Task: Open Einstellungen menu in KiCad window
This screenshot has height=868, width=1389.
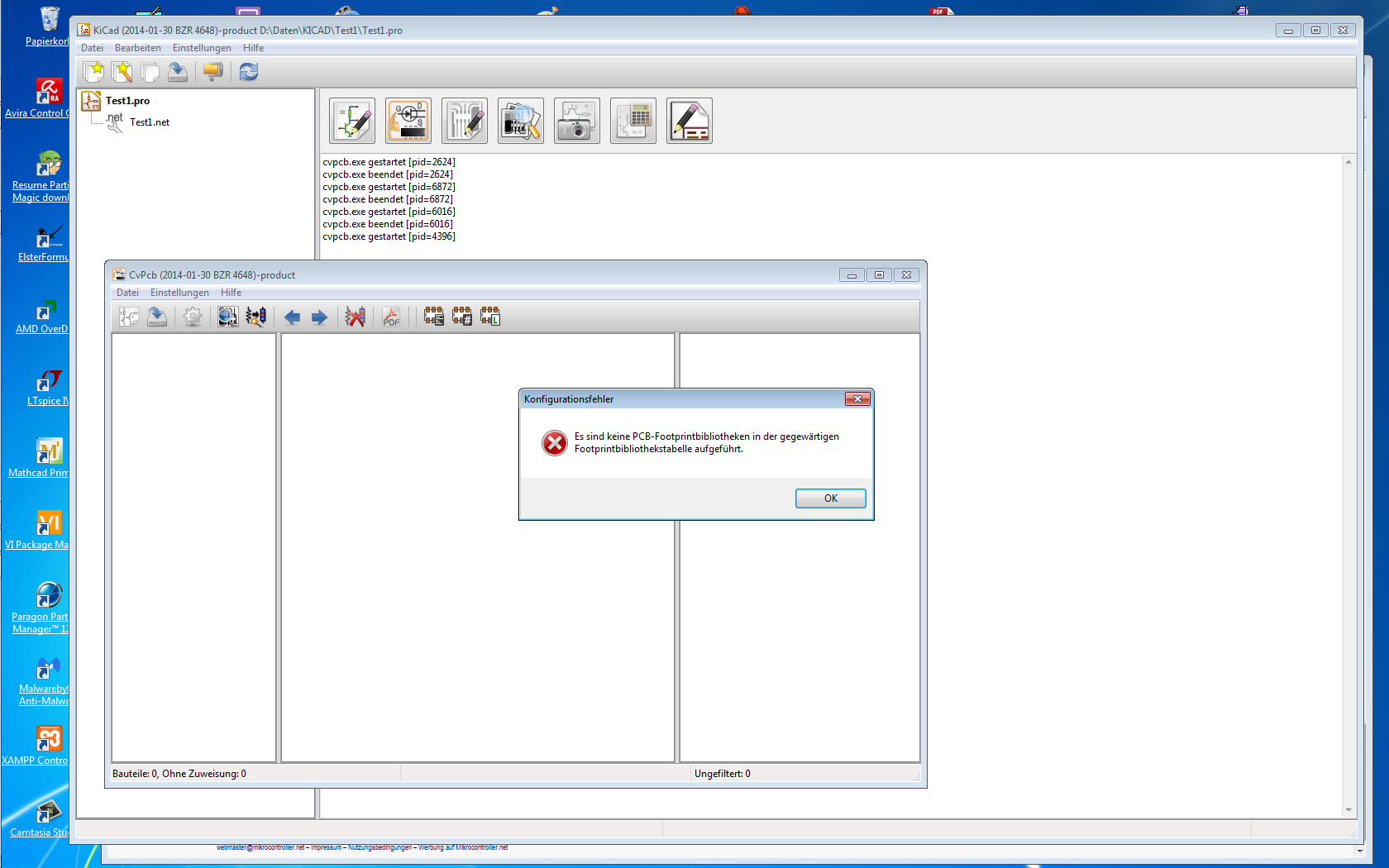Action: [202, 48]
